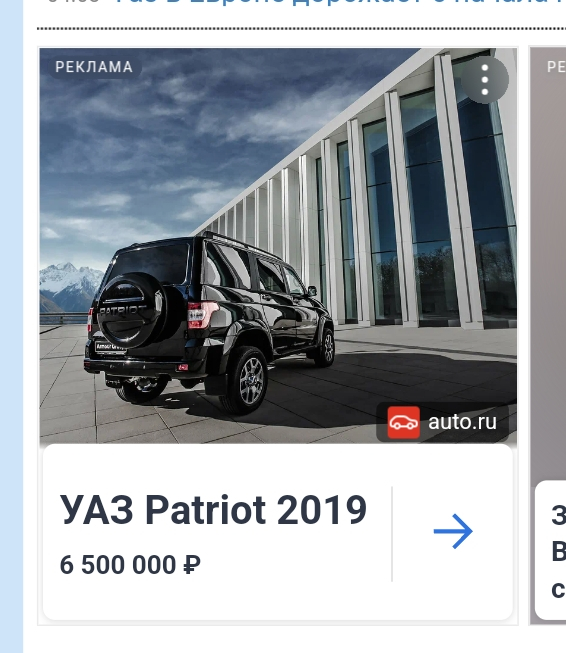
Task: Open the УАЗ Patriot 2019 title
Action: tap(213, 510)
